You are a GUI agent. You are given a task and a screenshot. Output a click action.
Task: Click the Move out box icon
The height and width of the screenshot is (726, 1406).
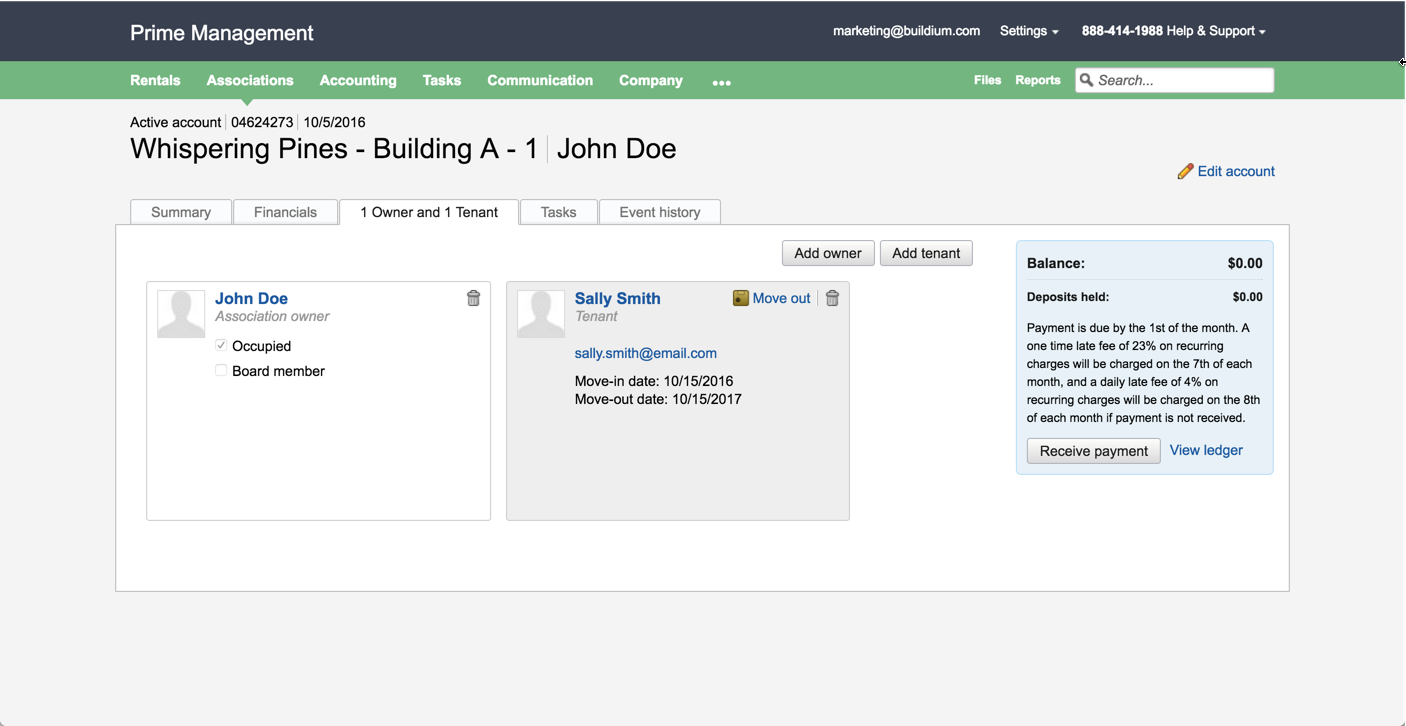(x=741, y=298)
